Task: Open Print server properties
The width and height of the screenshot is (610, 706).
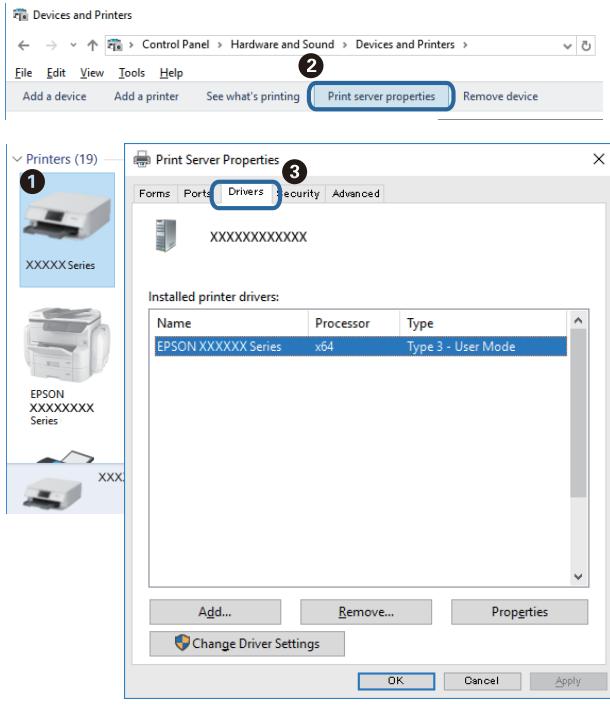Action: [x=381, y=96]
